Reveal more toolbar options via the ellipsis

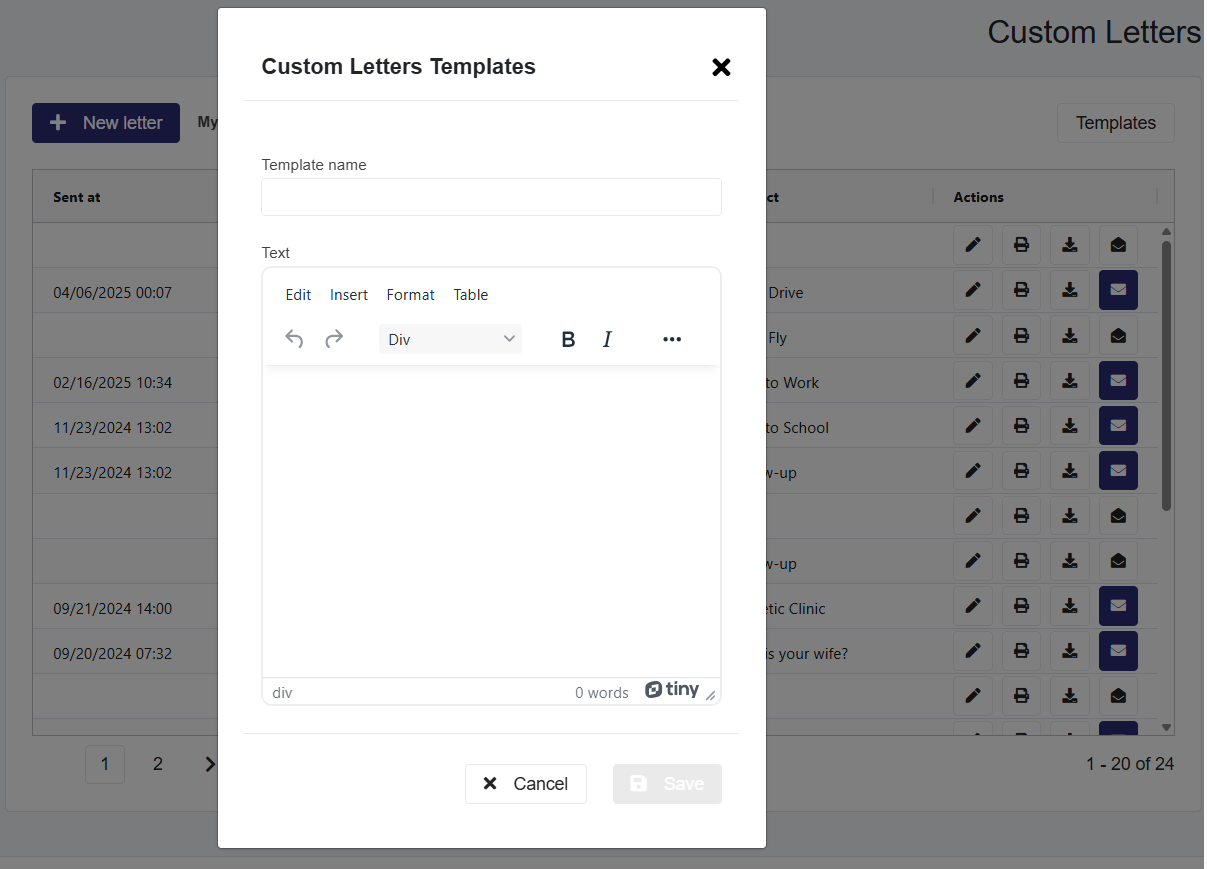click(672, 340)
